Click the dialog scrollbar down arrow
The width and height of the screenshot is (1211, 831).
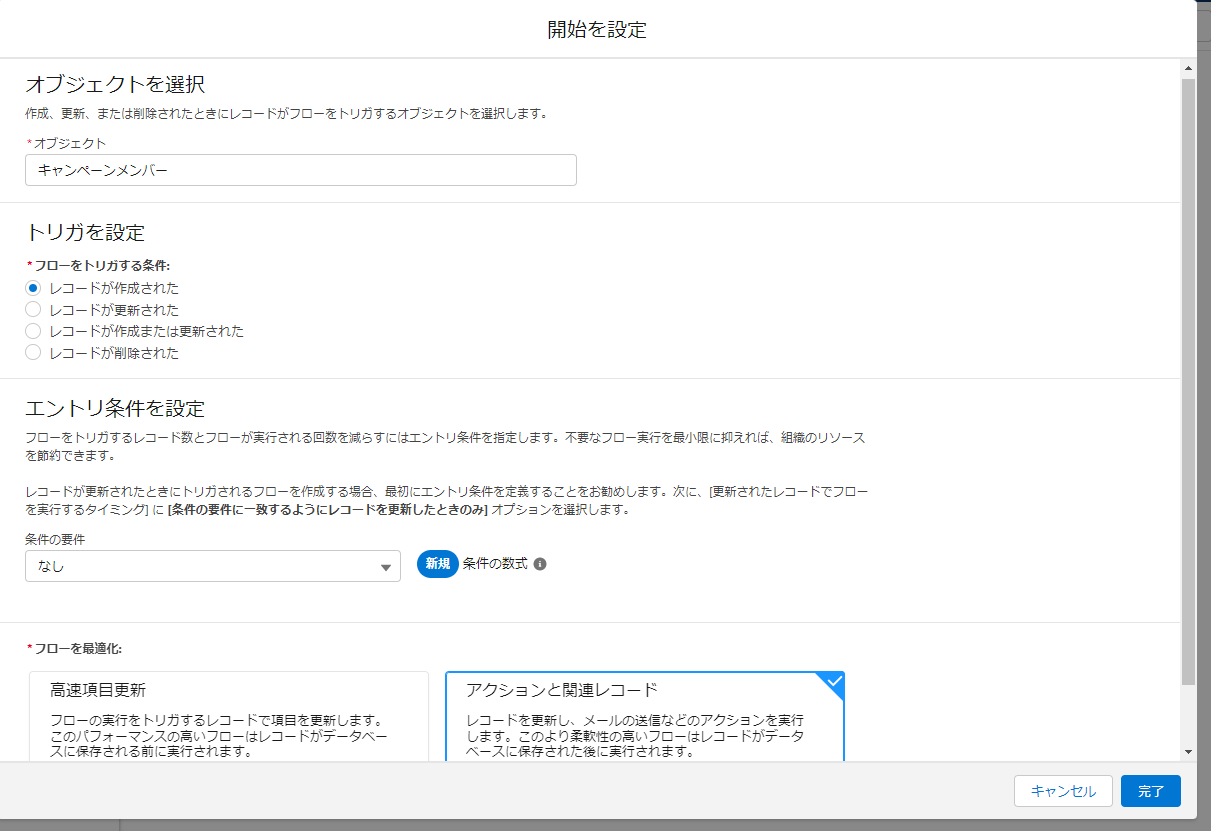(x=1188, y=745)
